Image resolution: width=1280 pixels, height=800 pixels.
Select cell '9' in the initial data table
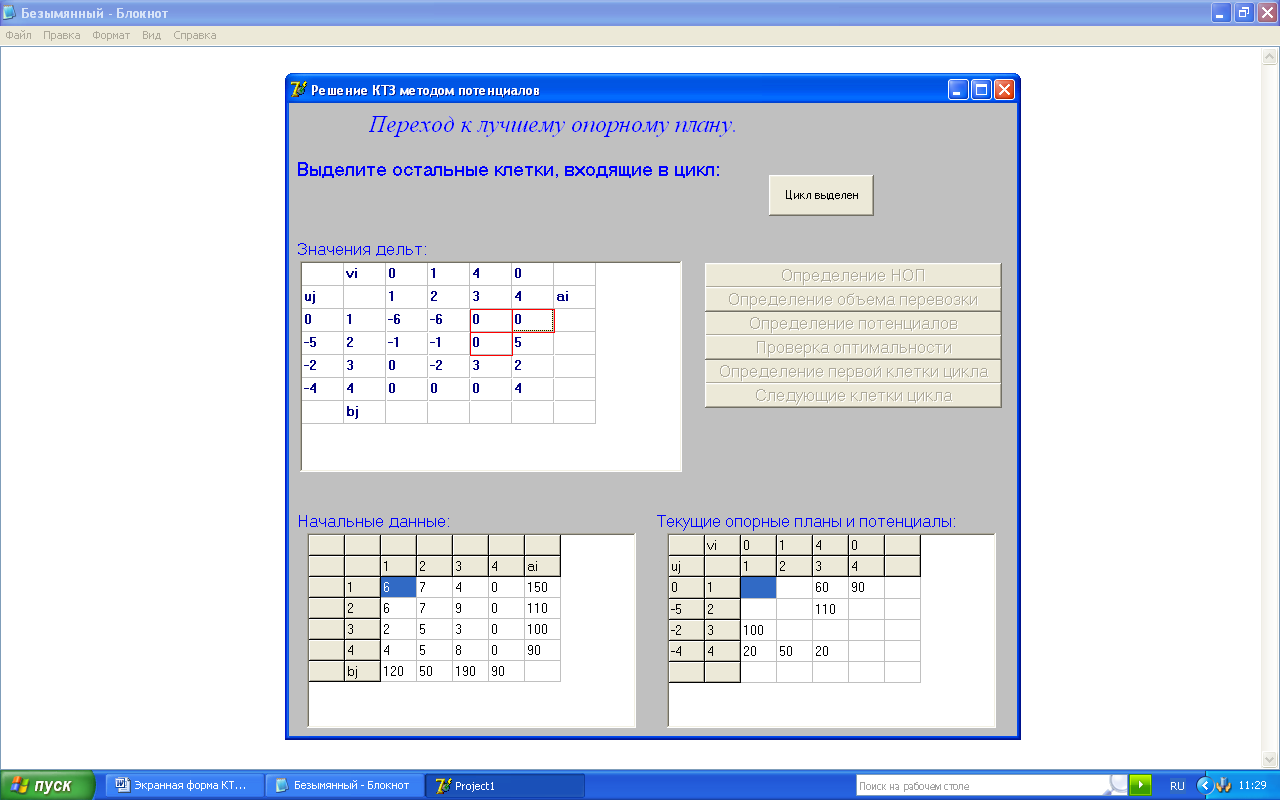(470, 608)
